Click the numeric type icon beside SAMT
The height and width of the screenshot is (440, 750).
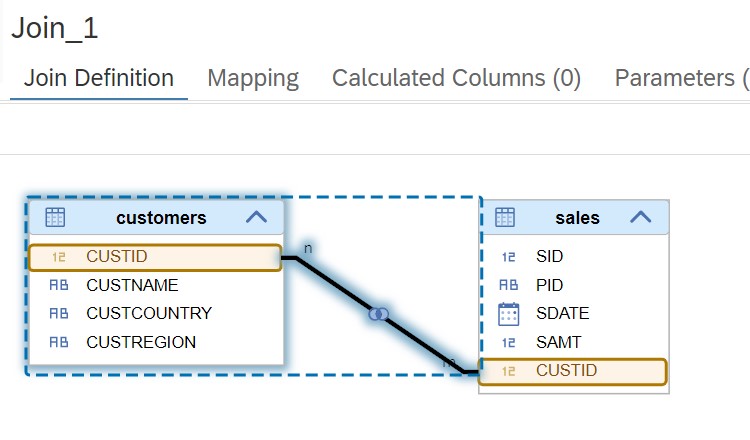(x=508, y=342)
